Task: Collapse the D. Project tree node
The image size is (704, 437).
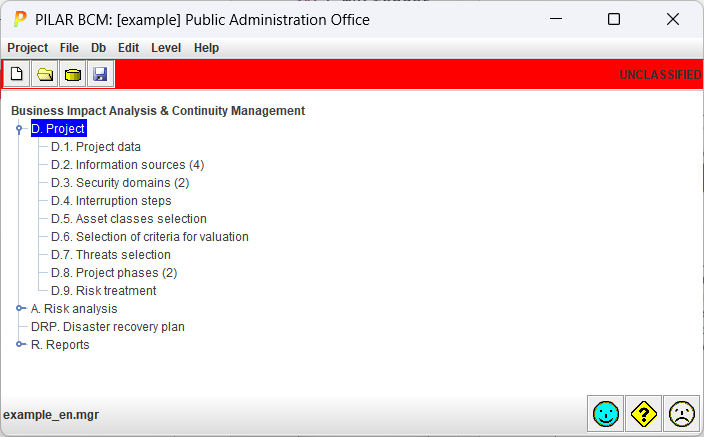Action: (19, 129)
